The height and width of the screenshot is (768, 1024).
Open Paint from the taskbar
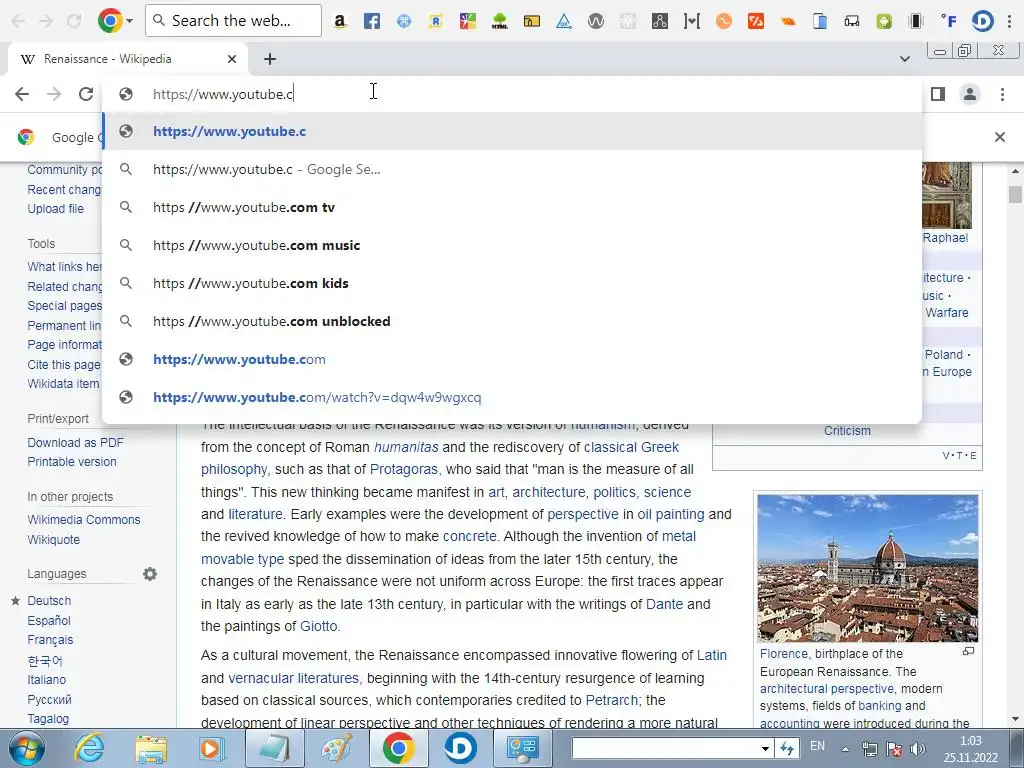[x=336, y=748]
